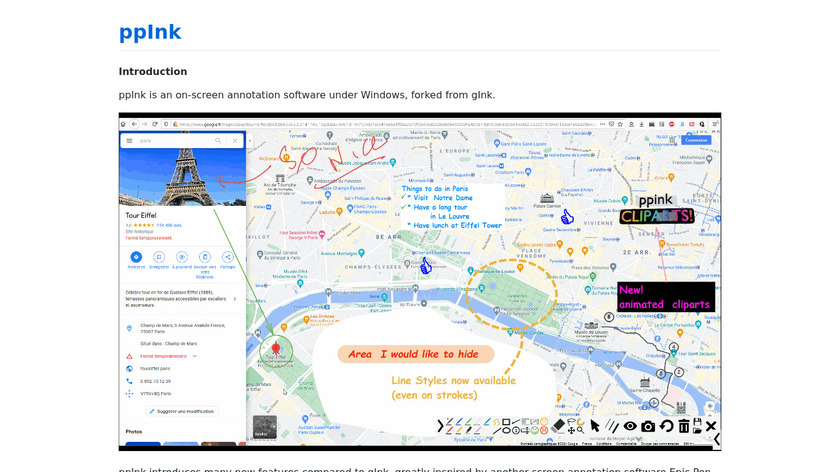The image size is (840, 472).
Task: Choose the pink pen in ppInk toolbar
Action: click(477, 430)
